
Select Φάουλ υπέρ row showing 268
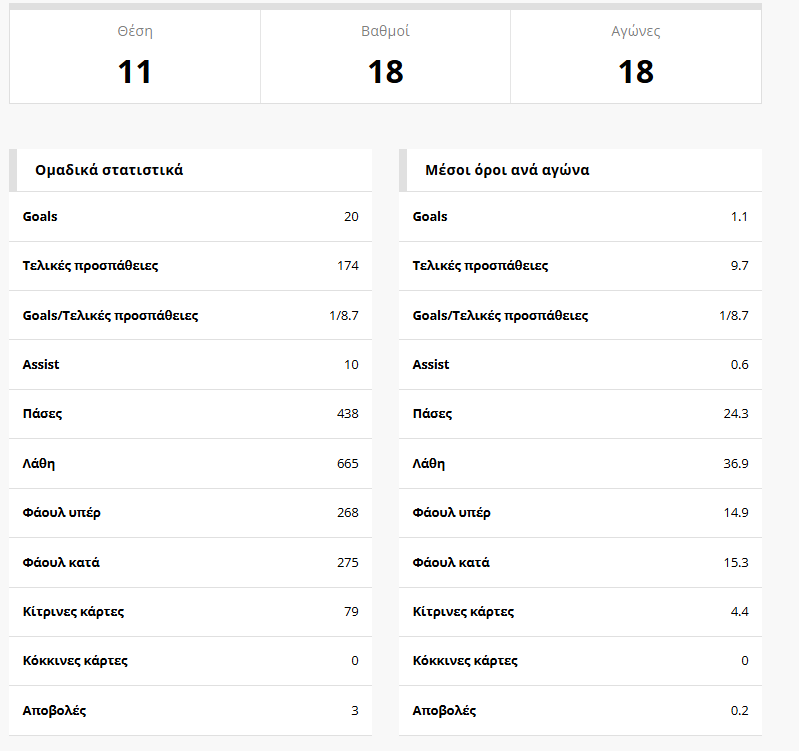point(190,513)
